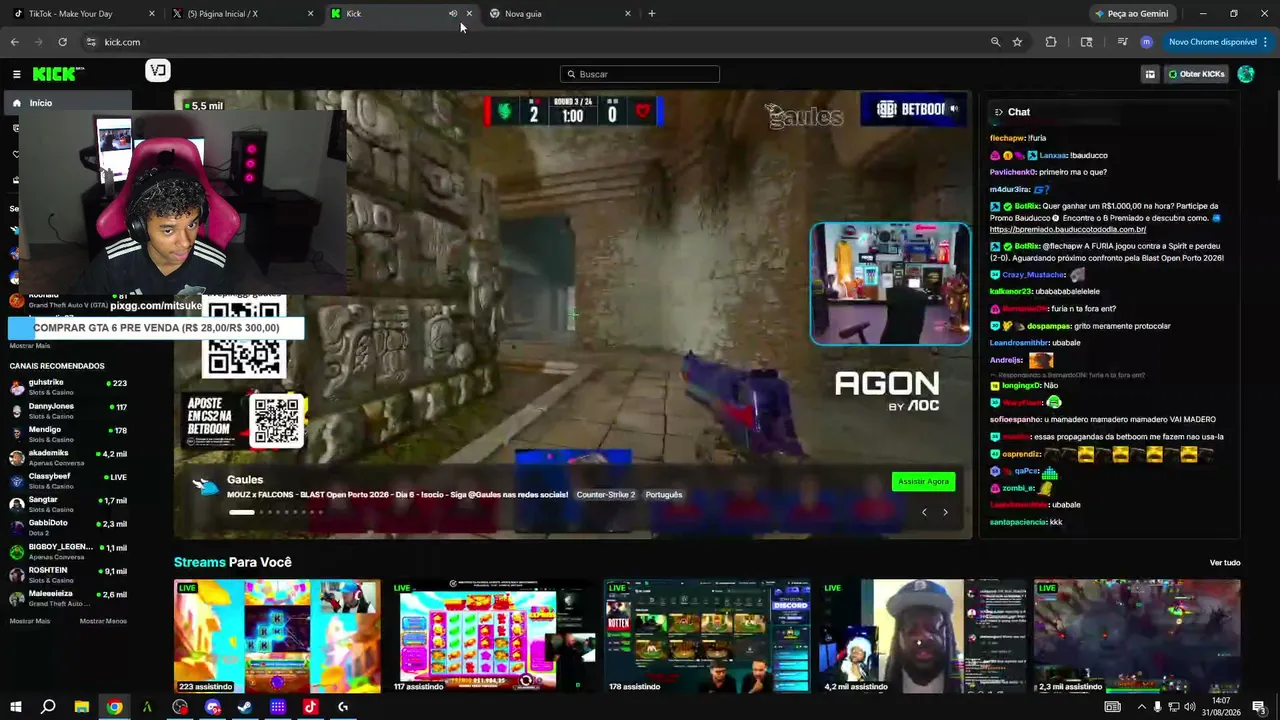The width and height of the screenshot is (1280, 720).
Task: Open stream thumbnail with 223 assistindo
Action: pyautogui.click(x=277, y=637)
